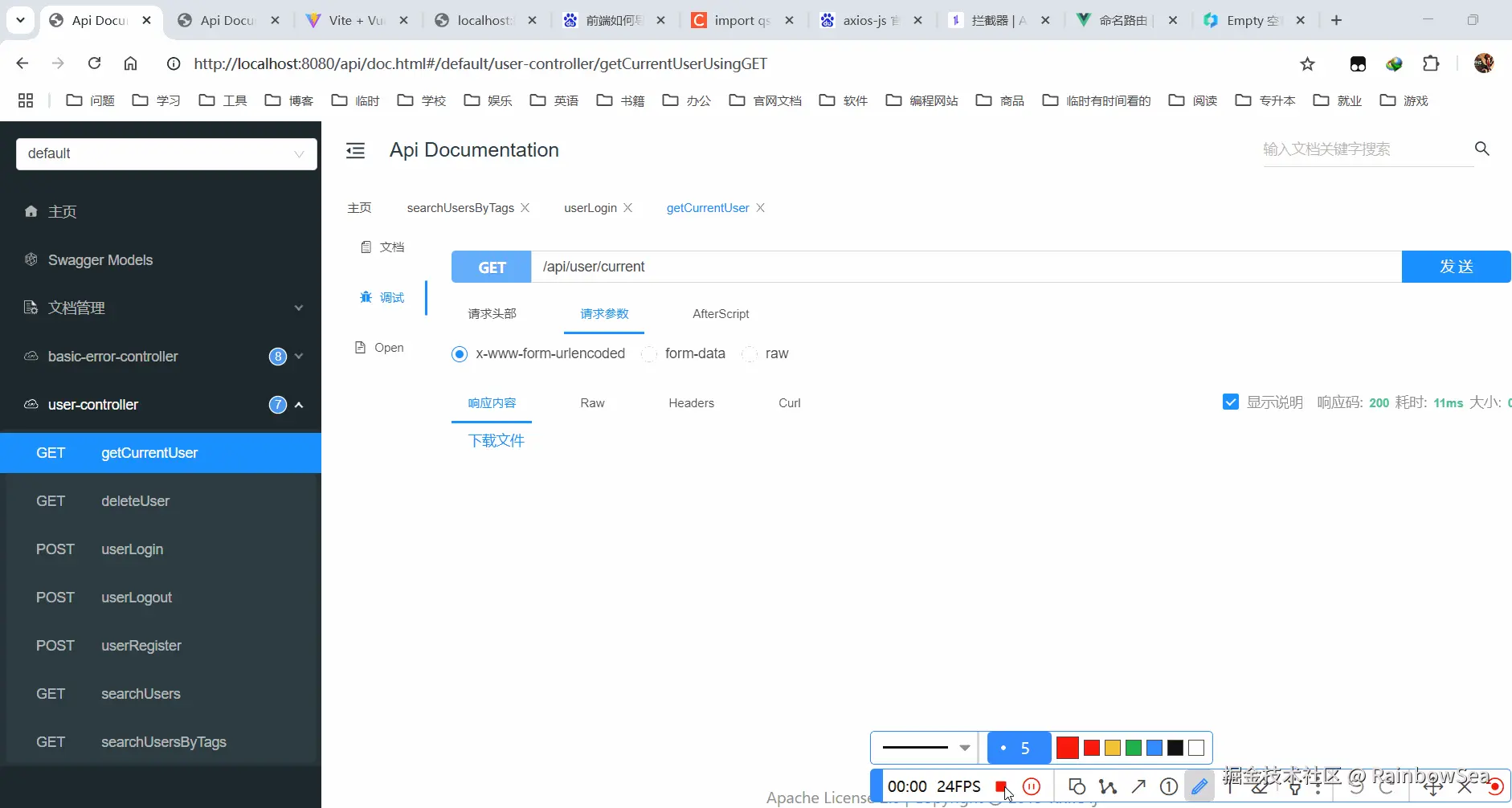Reload the current page
The height and width of the screenshot is (808, 1512).
point(94,63)
